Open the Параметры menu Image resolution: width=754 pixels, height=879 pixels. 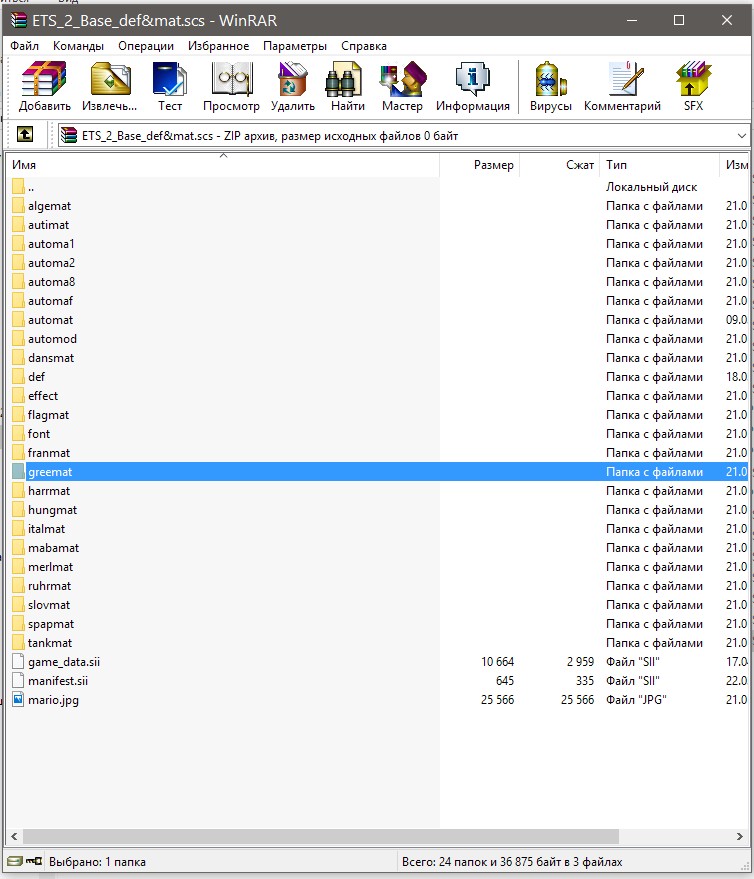point(295,46)
